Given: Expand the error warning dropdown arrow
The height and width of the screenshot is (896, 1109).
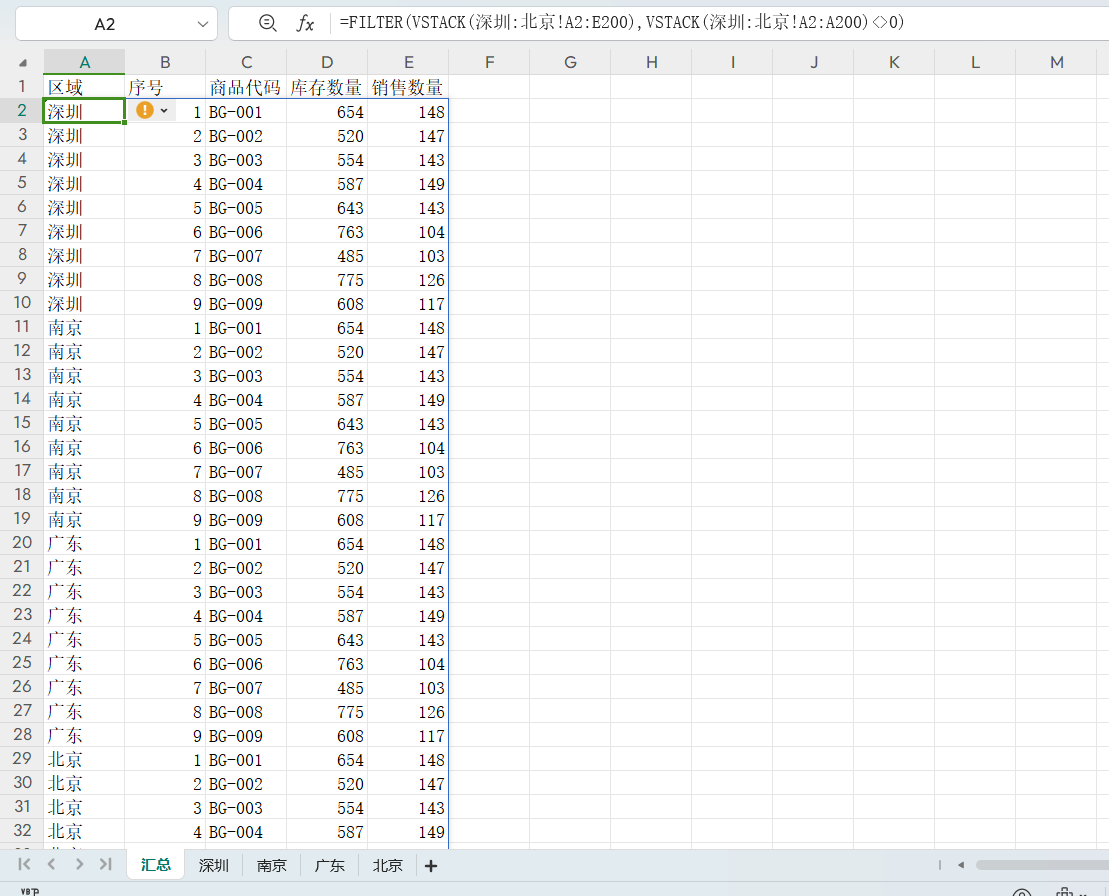Looking at the screenshot, I should pos(164,111).
